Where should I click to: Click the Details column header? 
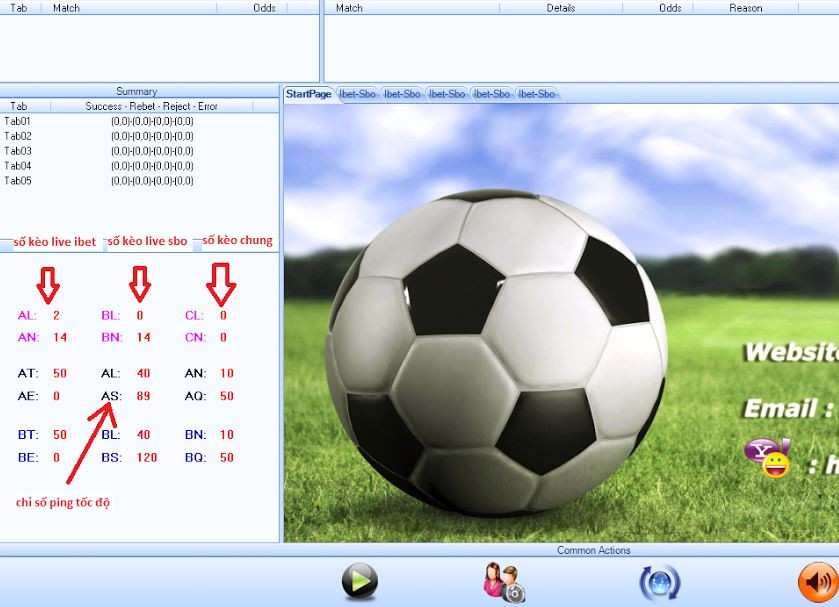[x=561, y=8]
